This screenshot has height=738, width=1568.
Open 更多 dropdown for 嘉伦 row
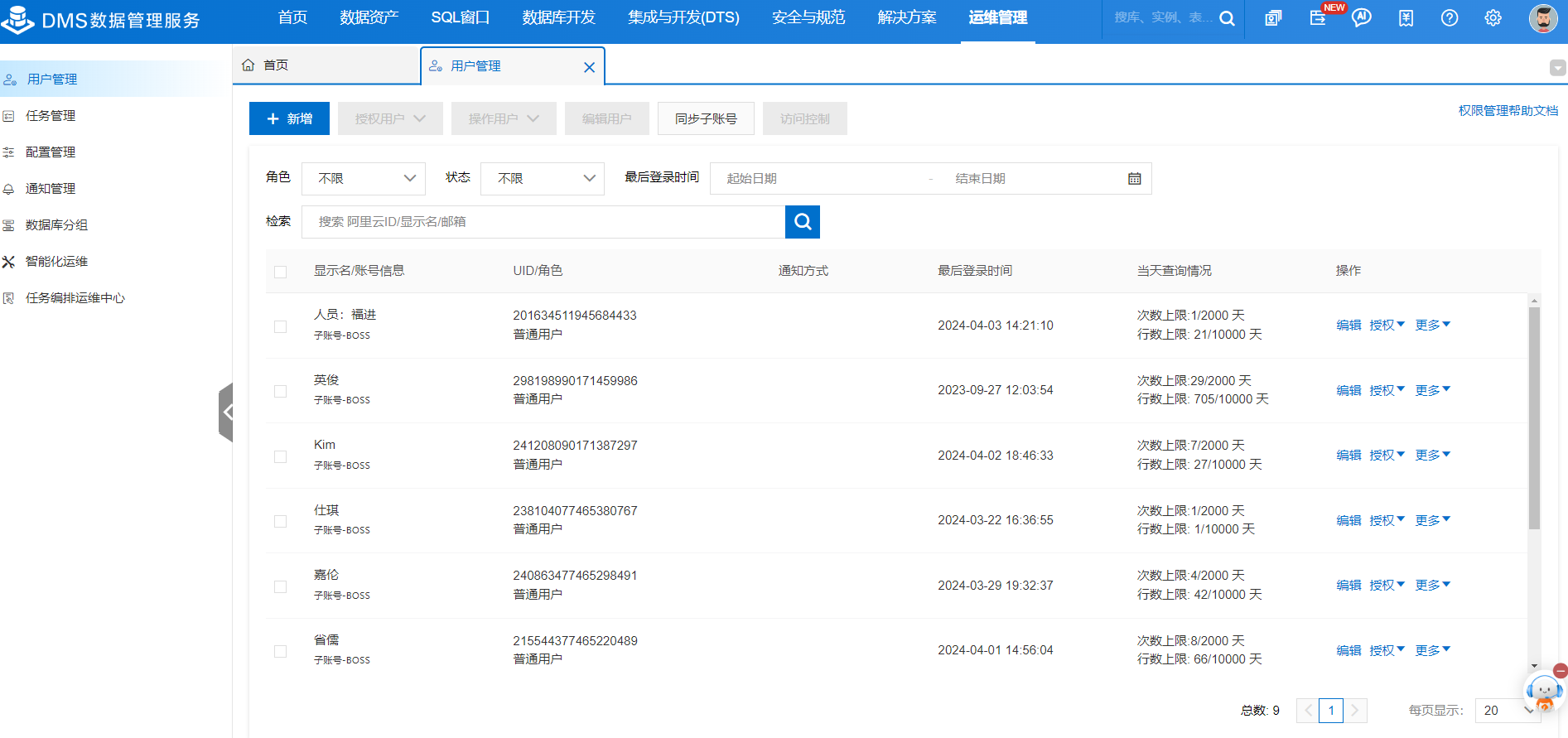pos(1433,585)
